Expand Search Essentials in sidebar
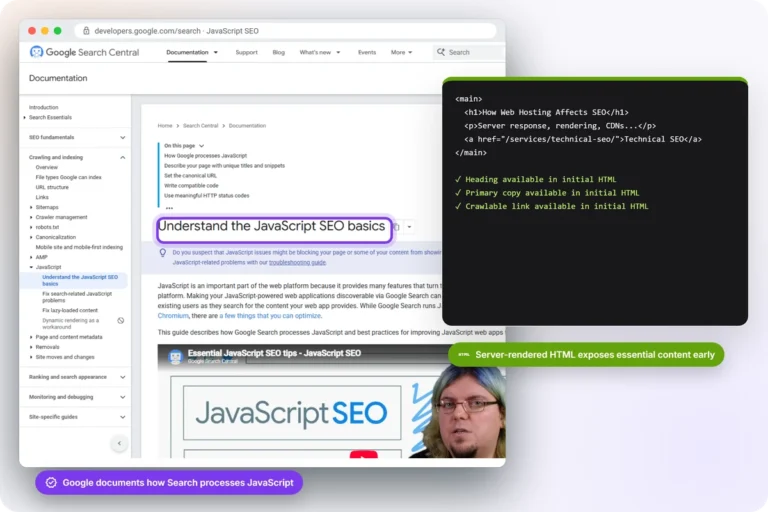Image resolution: width=768 pixels, height=512 pixels. tap(50, 117)
